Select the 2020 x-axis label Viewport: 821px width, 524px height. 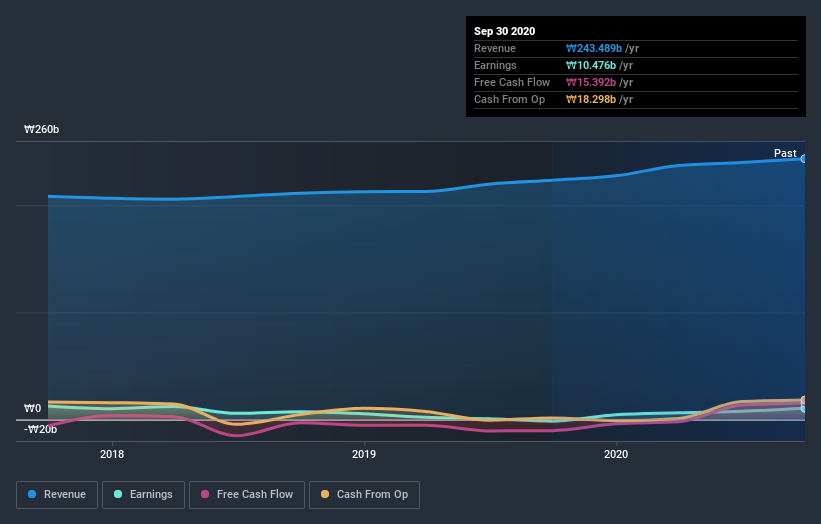coord(616,454)
